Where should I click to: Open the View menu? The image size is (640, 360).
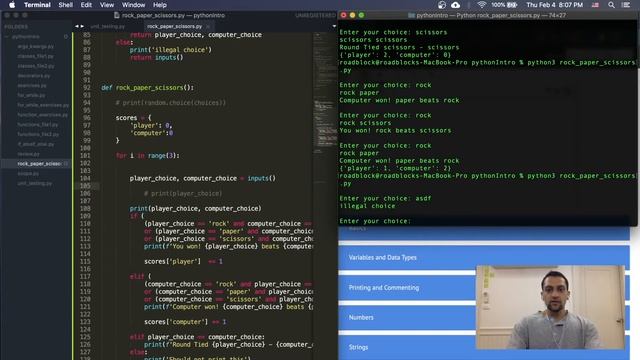[x=107, y=5]
